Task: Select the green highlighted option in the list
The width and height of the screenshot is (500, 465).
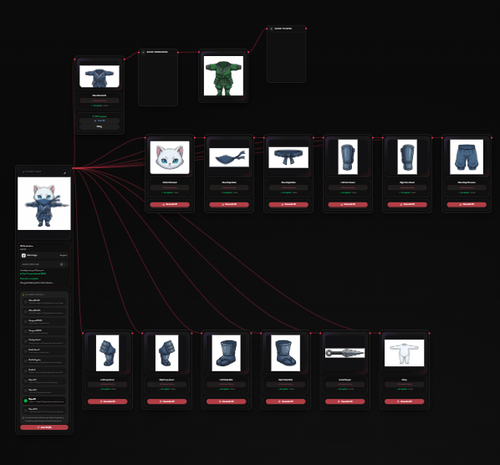Action: point(44,400)
